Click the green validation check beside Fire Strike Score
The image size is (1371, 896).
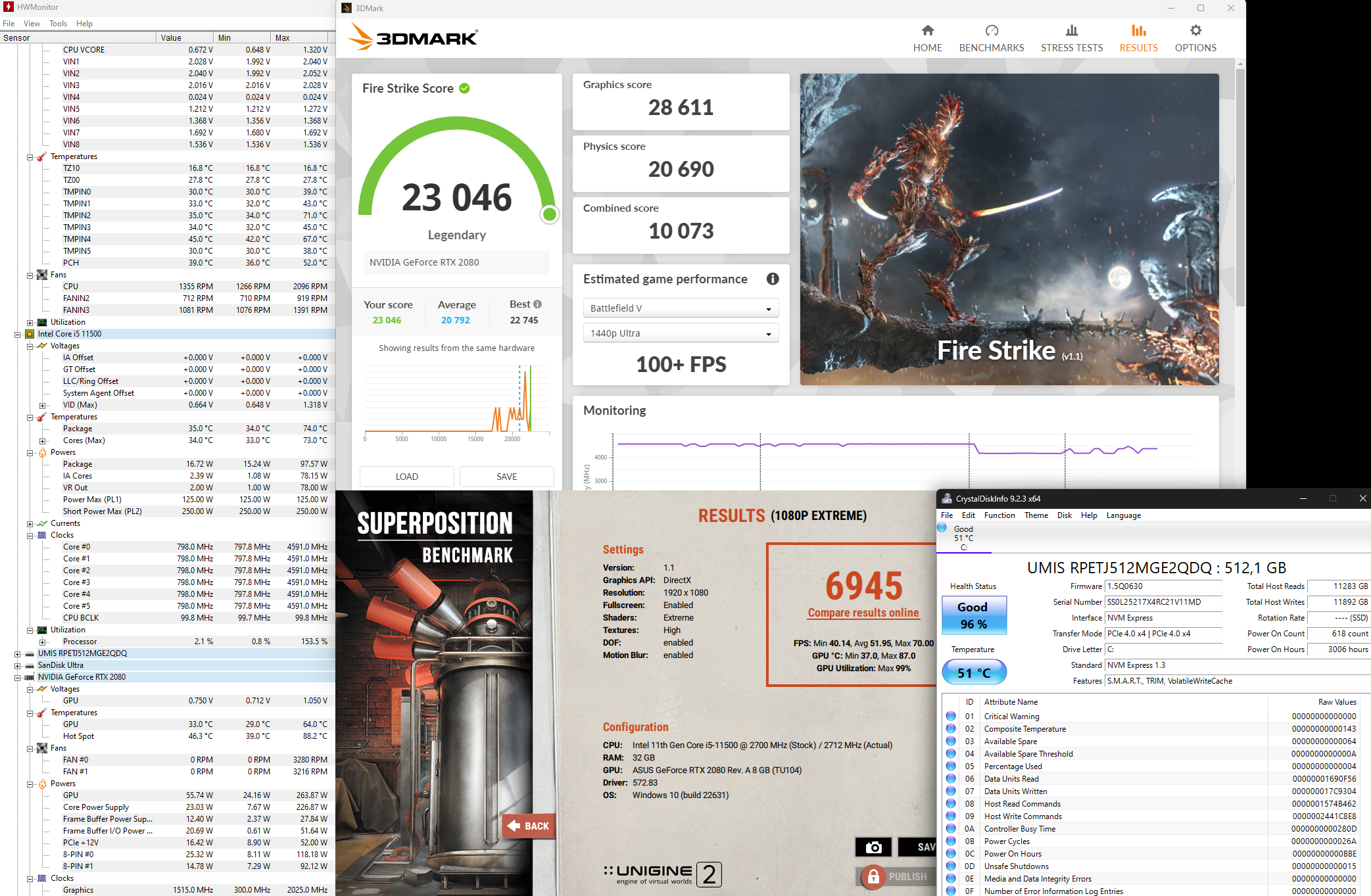click(x=464, y=88)
